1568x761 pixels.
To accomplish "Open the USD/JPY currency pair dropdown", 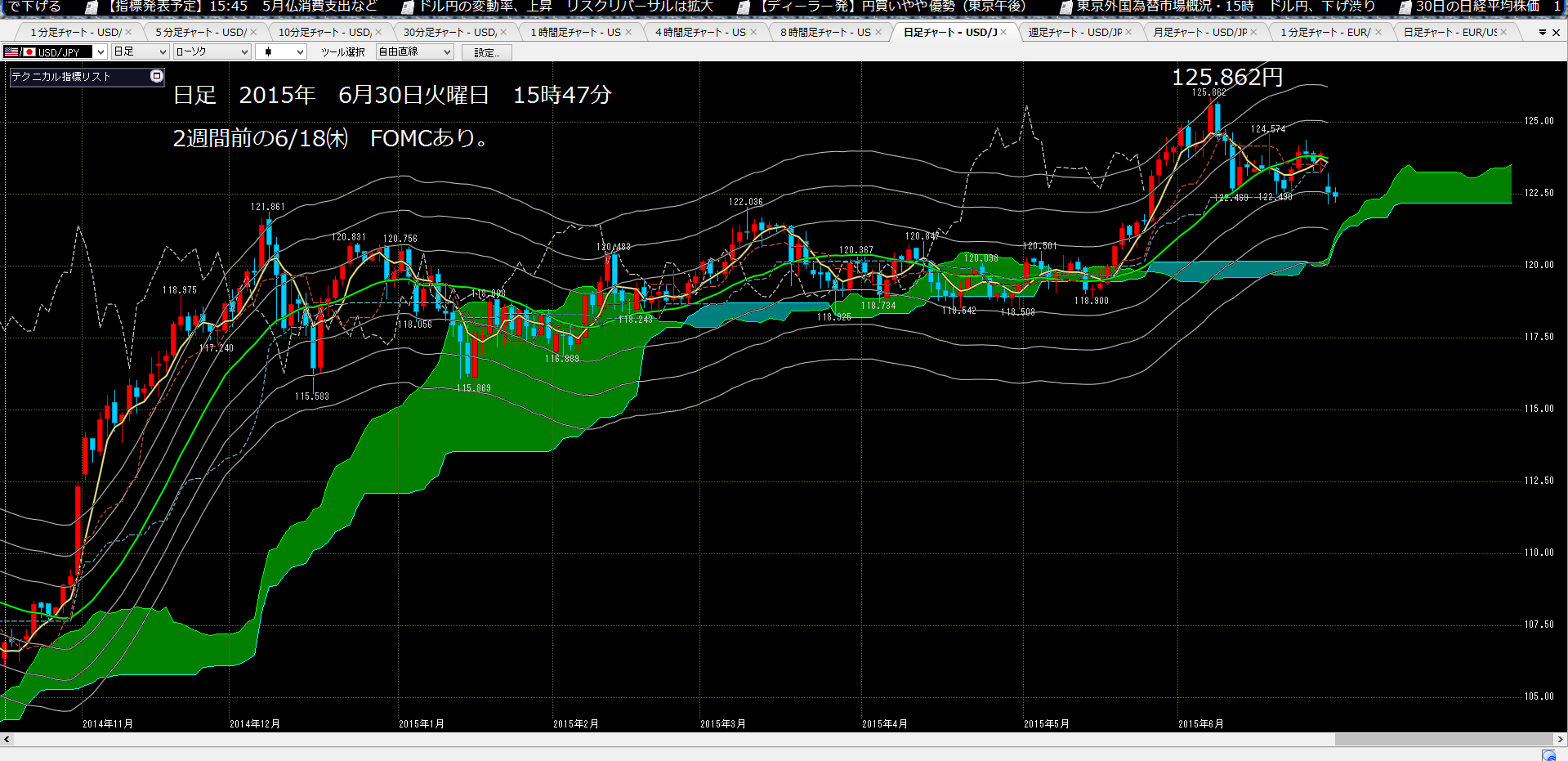I will tap(55, 51).
